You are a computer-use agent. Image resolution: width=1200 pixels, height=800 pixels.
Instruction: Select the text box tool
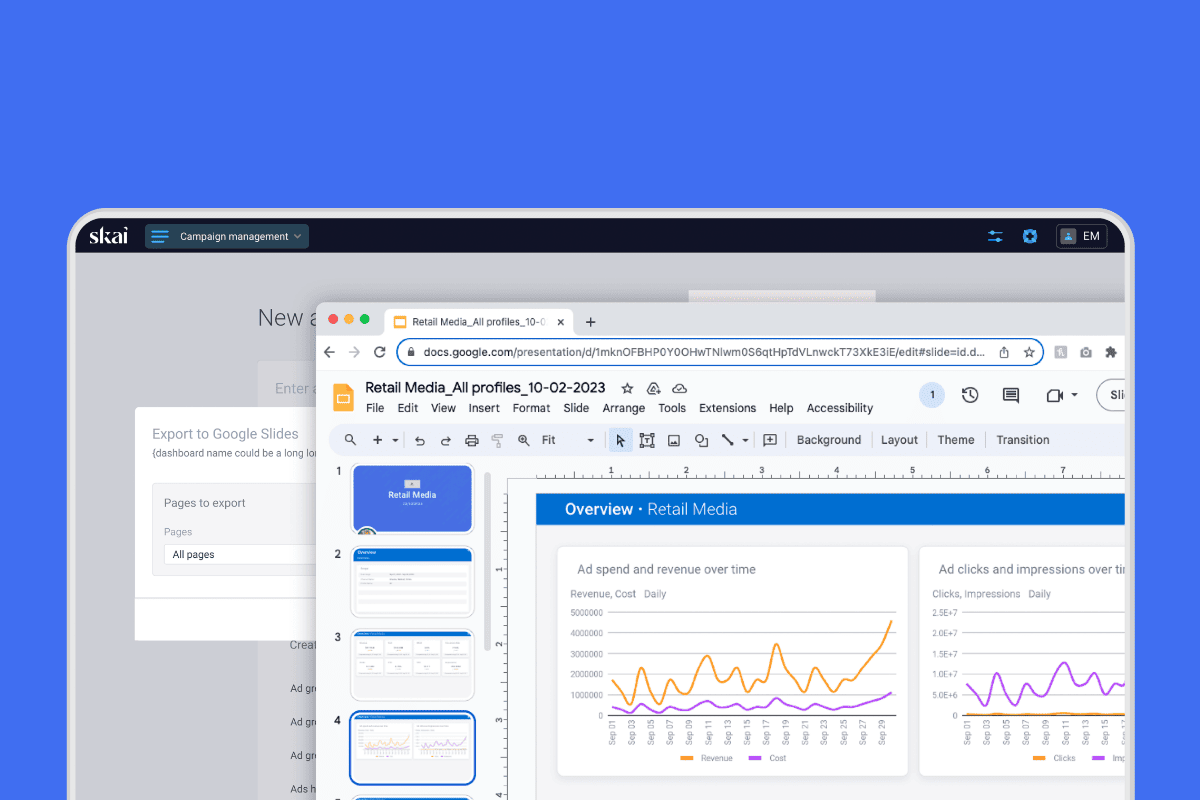(647, 440)
